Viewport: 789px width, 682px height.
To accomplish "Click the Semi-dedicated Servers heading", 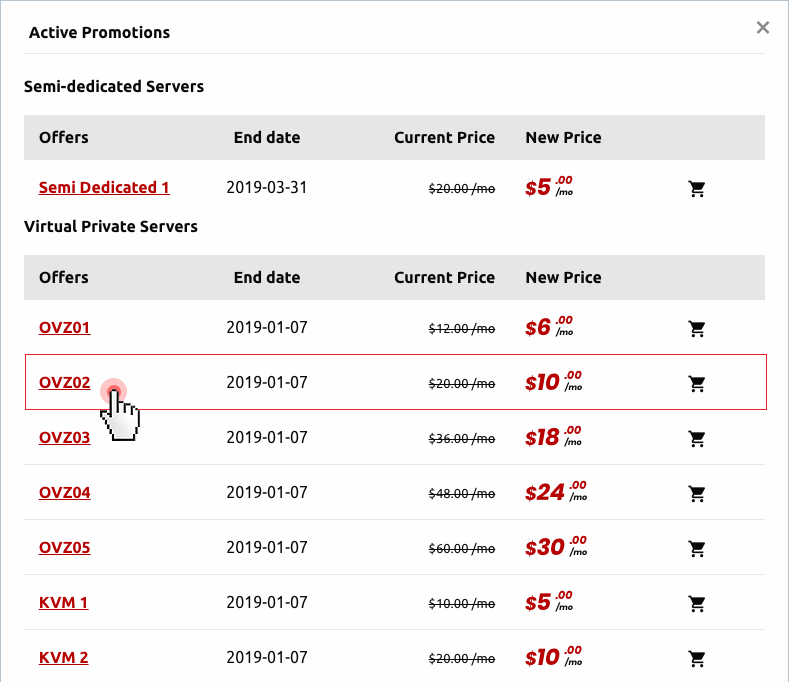I will (114, 86).
